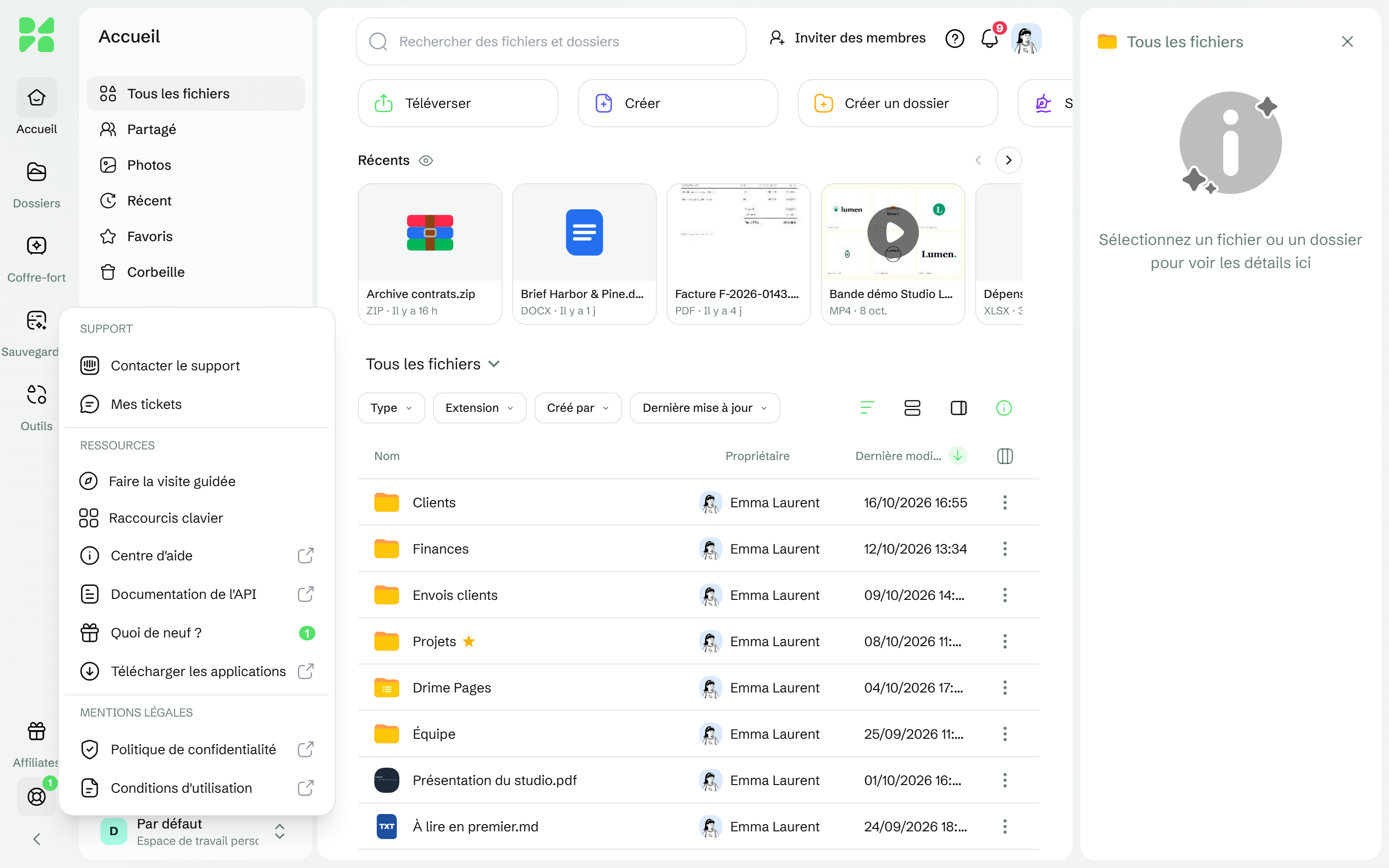Screen dimensions: 1389x868
Task: Open the sort options icon
Action: point(867,407)
